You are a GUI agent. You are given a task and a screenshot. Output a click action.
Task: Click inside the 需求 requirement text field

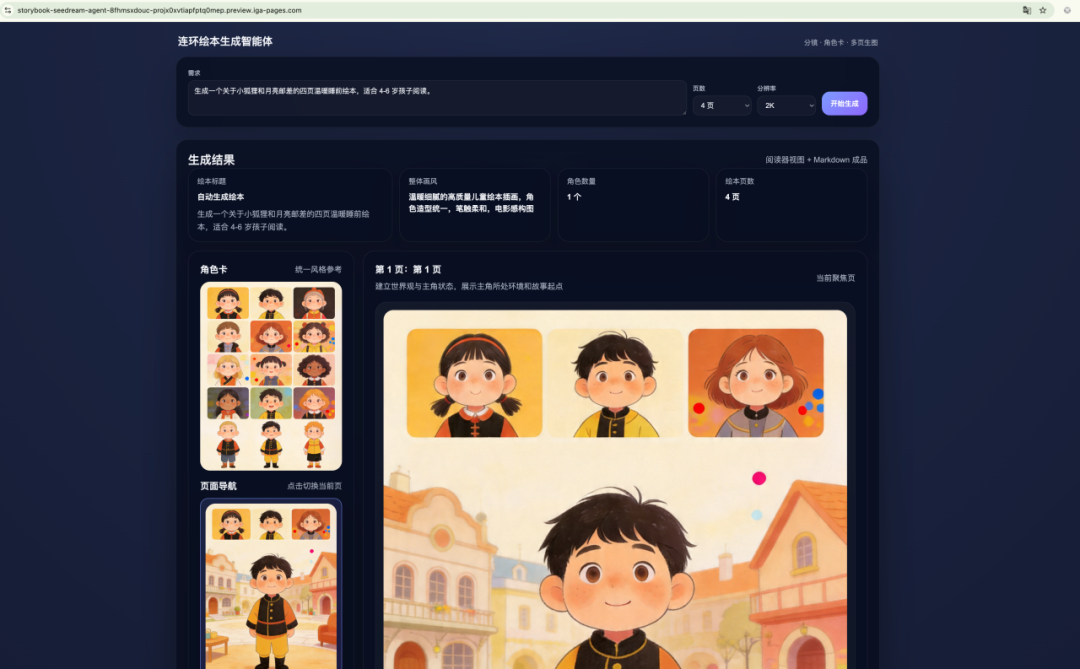435,97
